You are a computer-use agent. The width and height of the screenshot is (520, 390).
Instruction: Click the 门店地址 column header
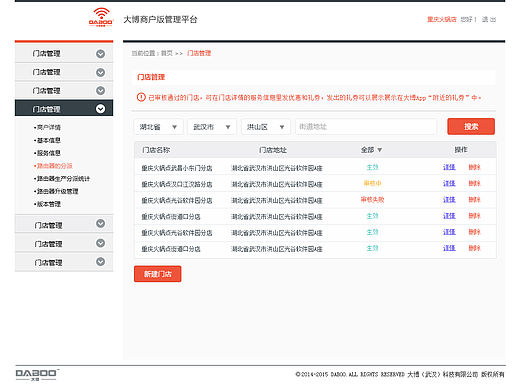273,150
